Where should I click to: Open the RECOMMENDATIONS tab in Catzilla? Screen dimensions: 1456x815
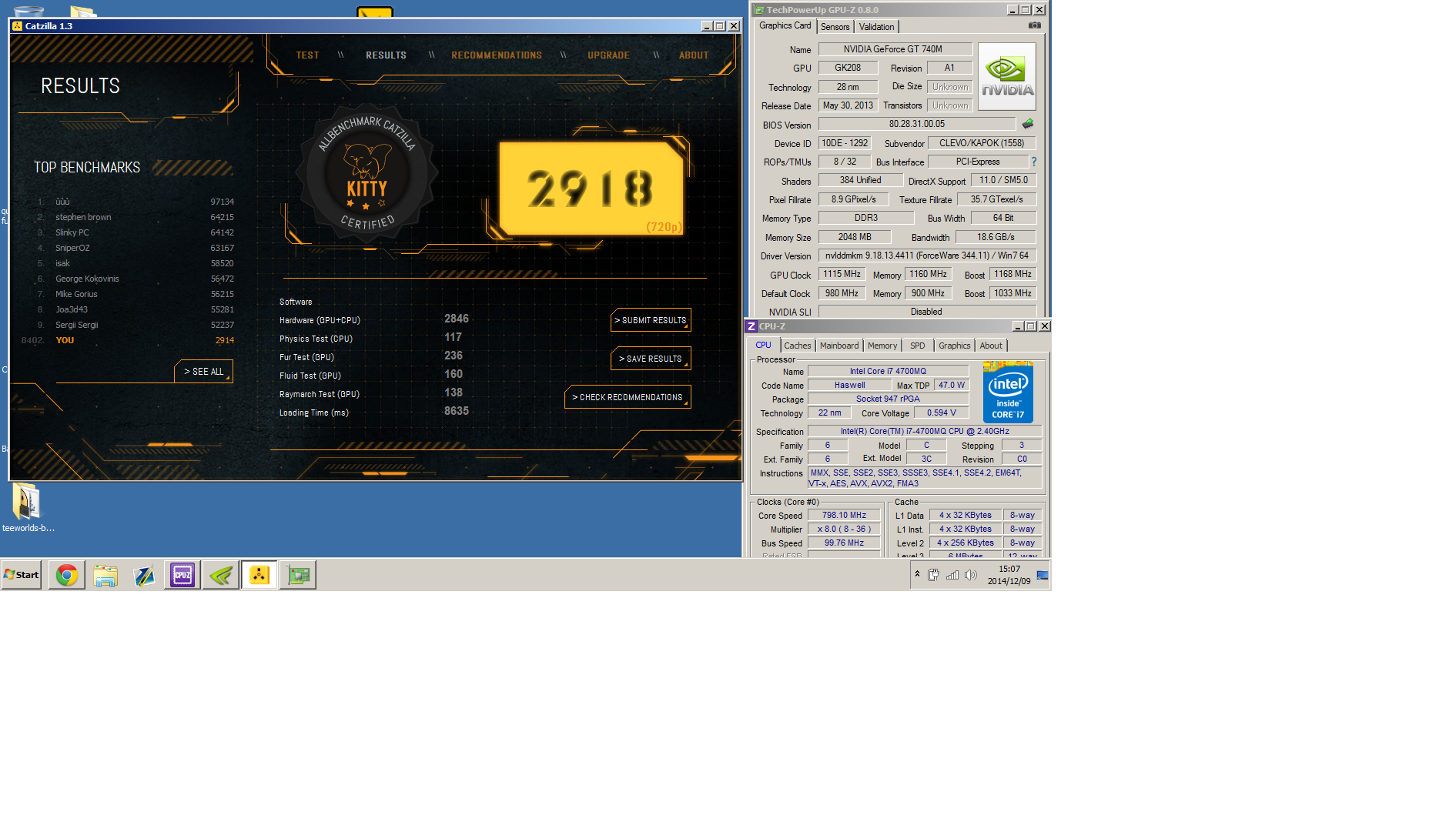point(497,55)
